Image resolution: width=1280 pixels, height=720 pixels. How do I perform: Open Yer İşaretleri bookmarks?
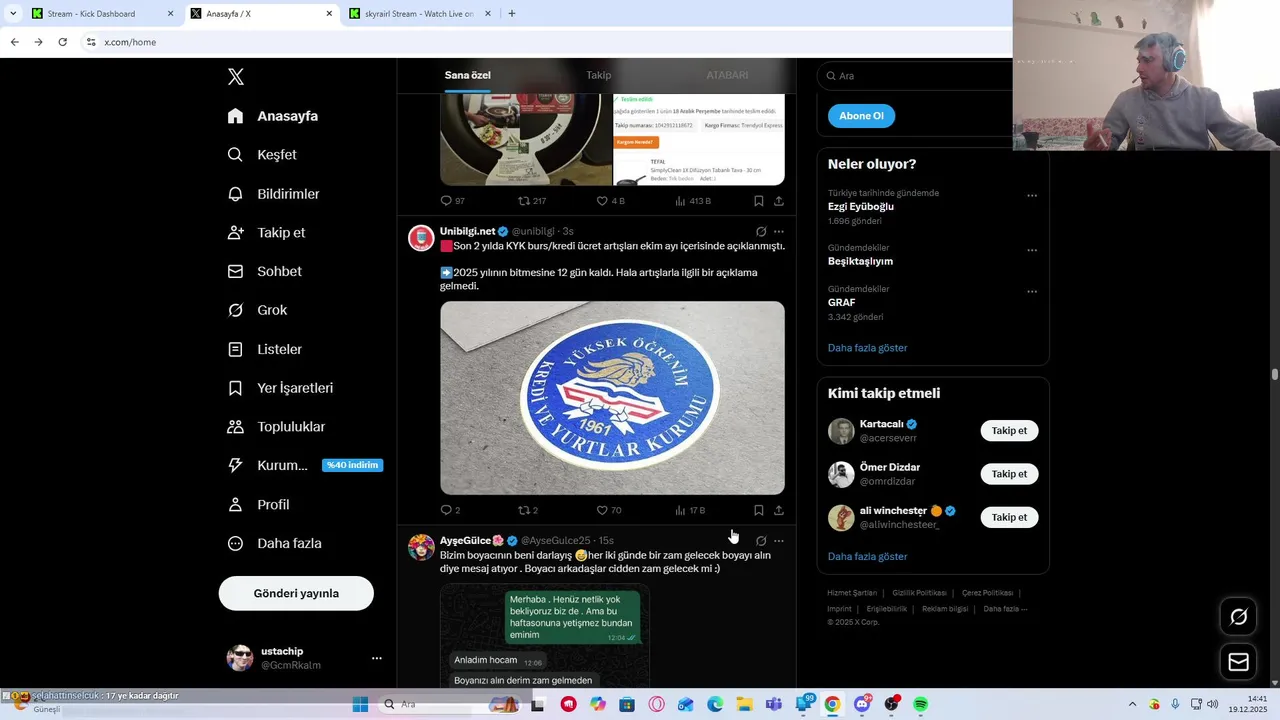point(280,388)
